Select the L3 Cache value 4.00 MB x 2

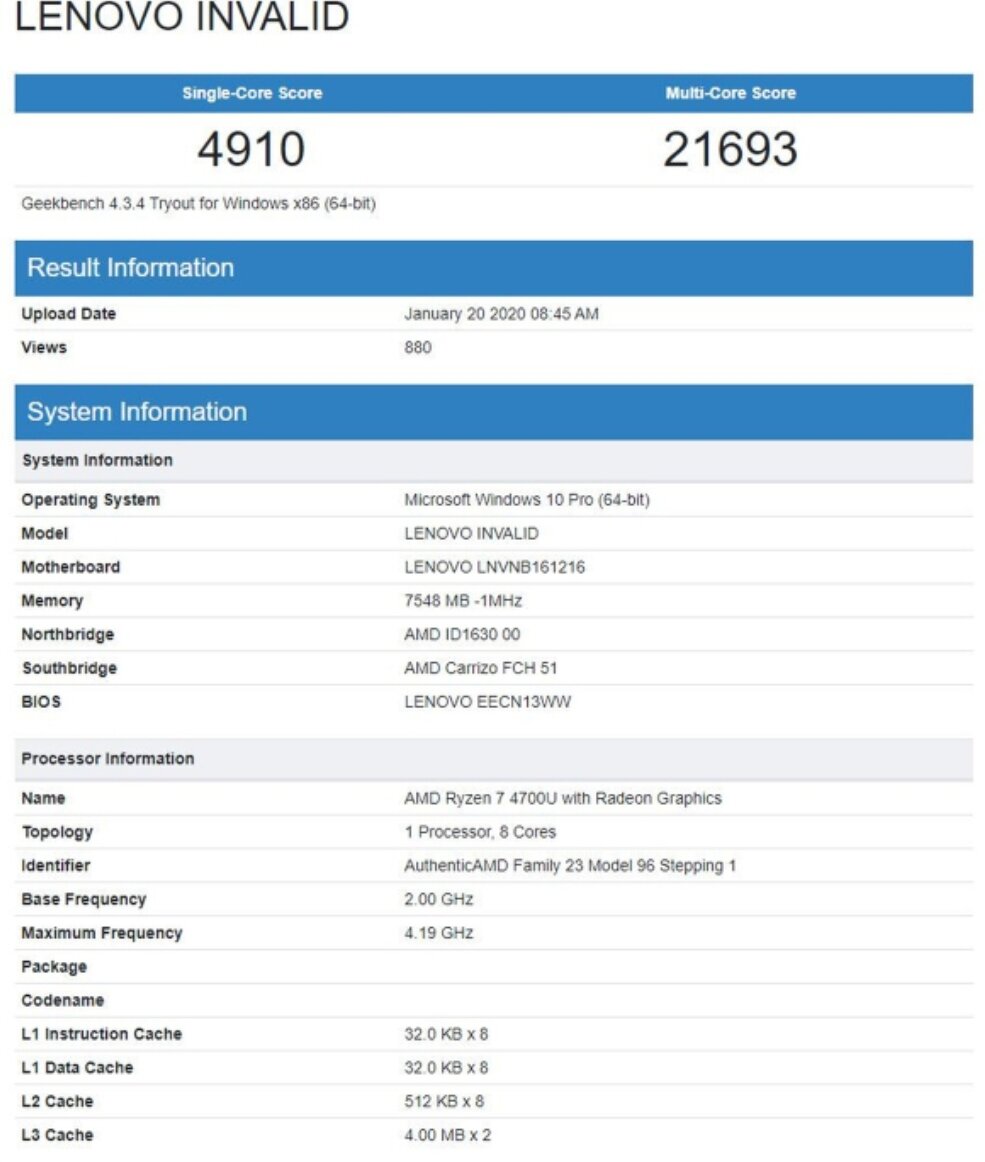tap(447, 1135)
